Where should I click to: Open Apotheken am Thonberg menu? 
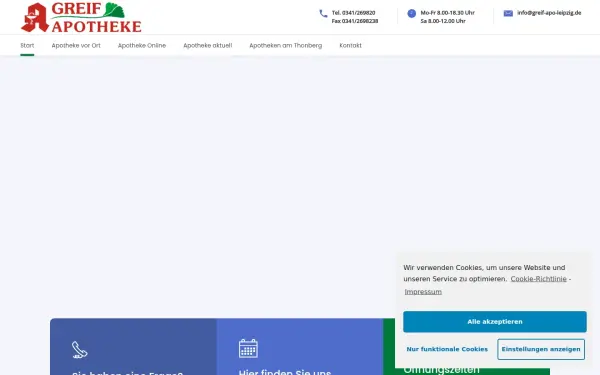285,46
